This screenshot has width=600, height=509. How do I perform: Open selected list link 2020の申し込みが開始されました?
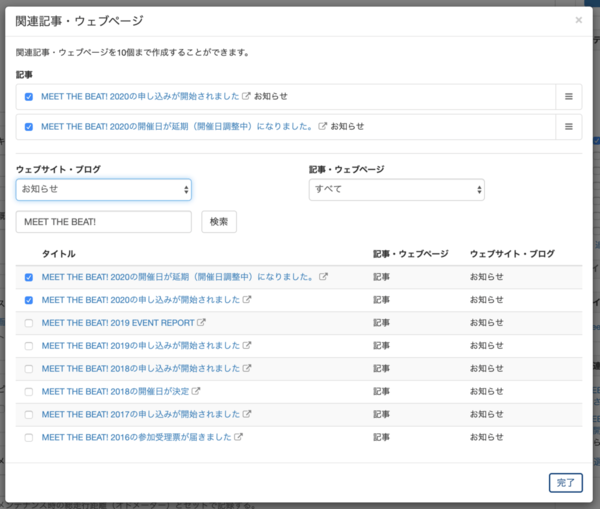140,96
